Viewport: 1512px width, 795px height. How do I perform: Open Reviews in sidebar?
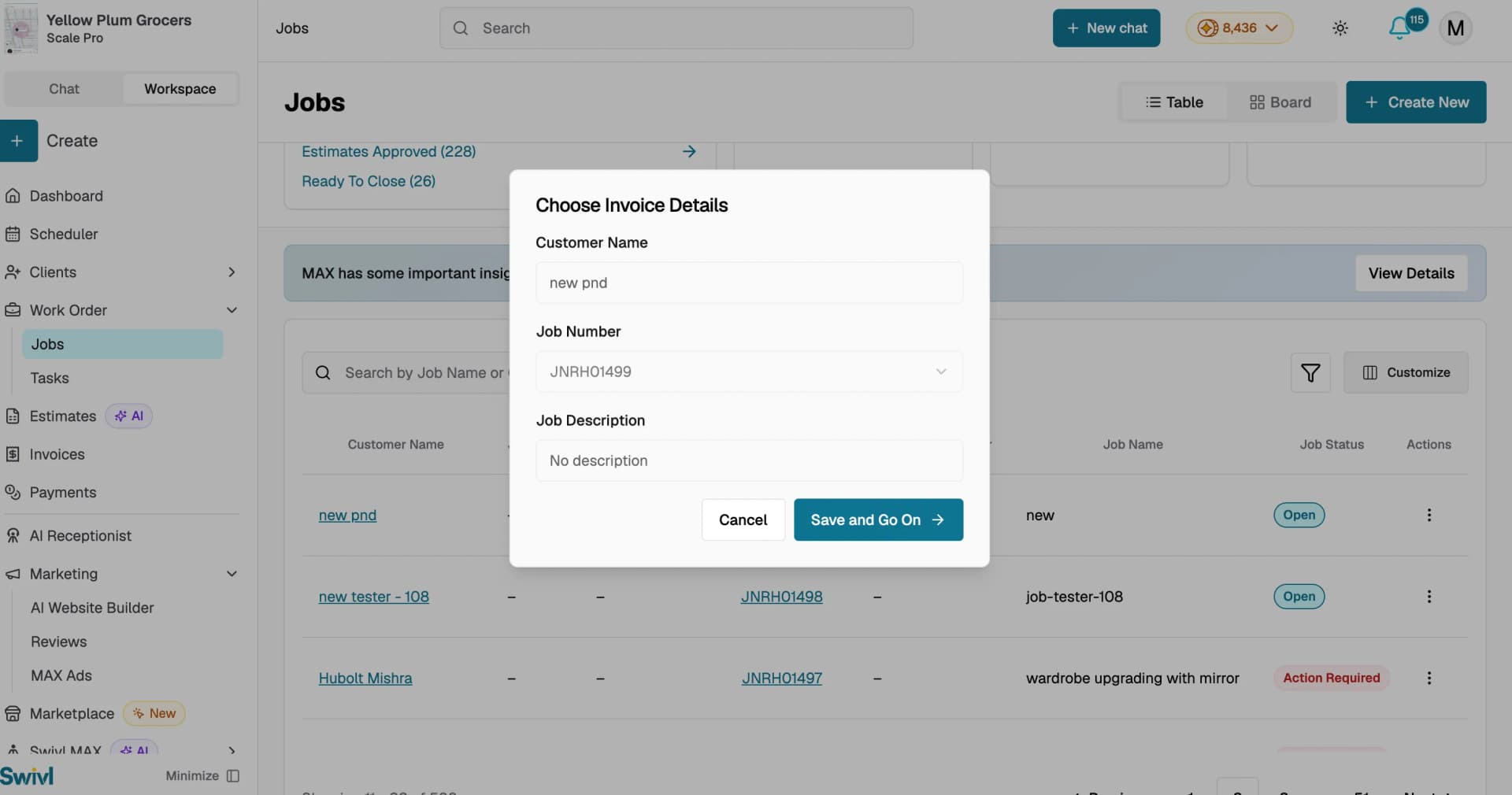tap(59, 642)
